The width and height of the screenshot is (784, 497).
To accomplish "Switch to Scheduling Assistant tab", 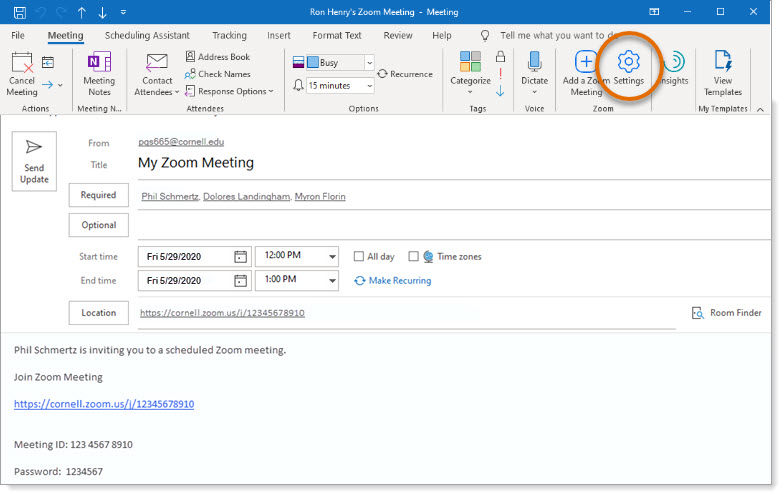I will 147,36.
